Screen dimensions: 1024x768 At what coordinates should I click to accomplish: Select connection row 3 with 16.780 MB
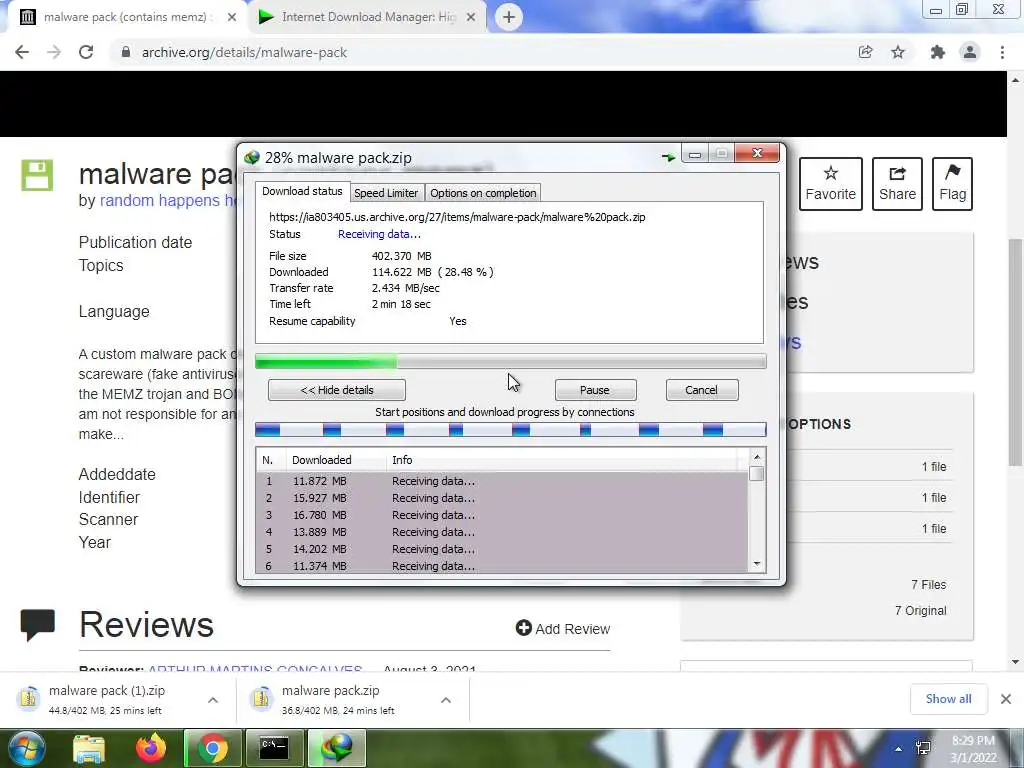point(502,515)
